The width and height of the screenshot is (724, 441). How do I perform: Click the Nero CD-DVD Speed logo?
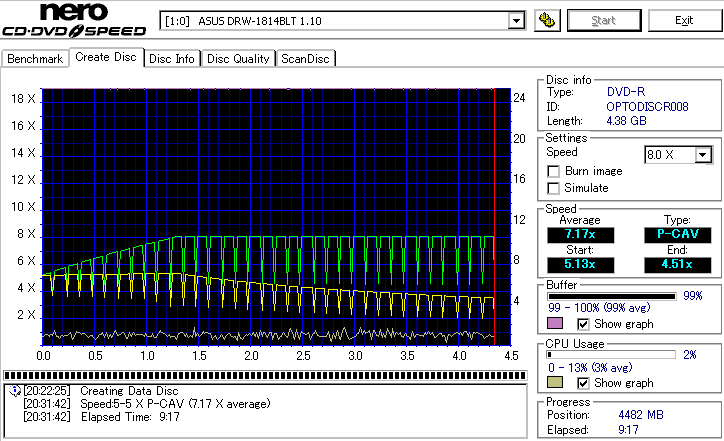pyautogui.click(x=75, y=22)
